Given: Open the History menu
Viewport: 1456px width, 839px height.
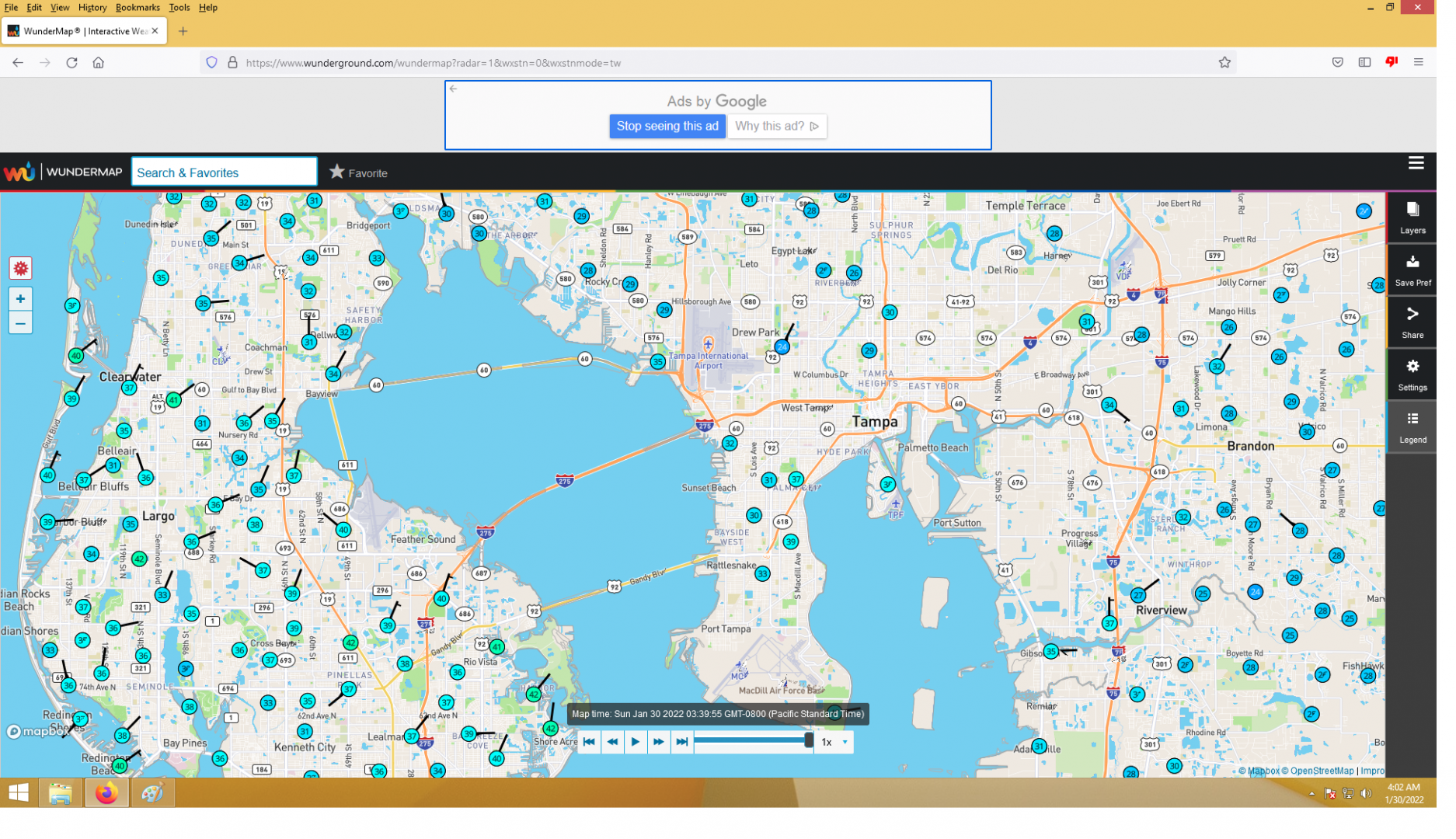Looking at the screenshot, I should click(x=93, y=8).
